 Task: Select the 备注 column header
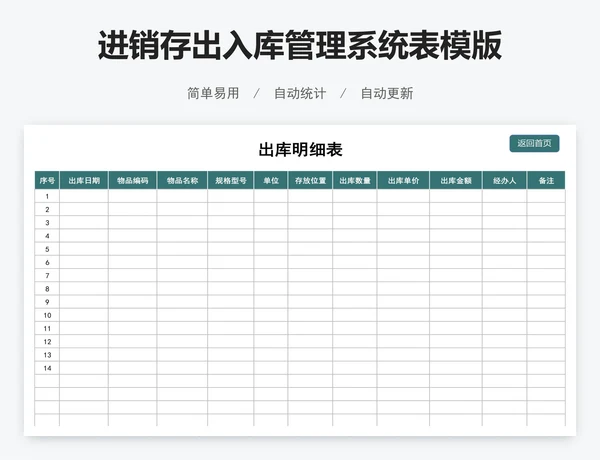click(546, 181)
